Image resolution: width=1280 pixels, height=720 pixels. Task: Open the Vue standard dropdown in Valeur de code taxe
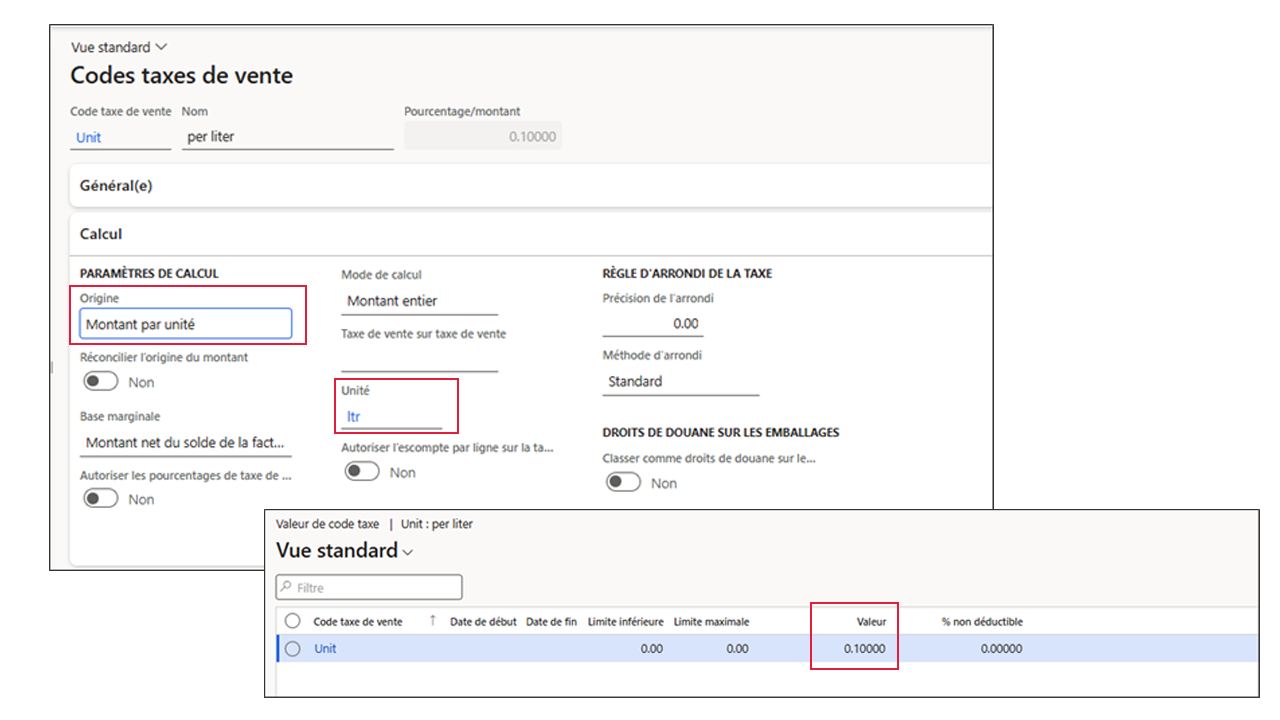coord(344,551)
